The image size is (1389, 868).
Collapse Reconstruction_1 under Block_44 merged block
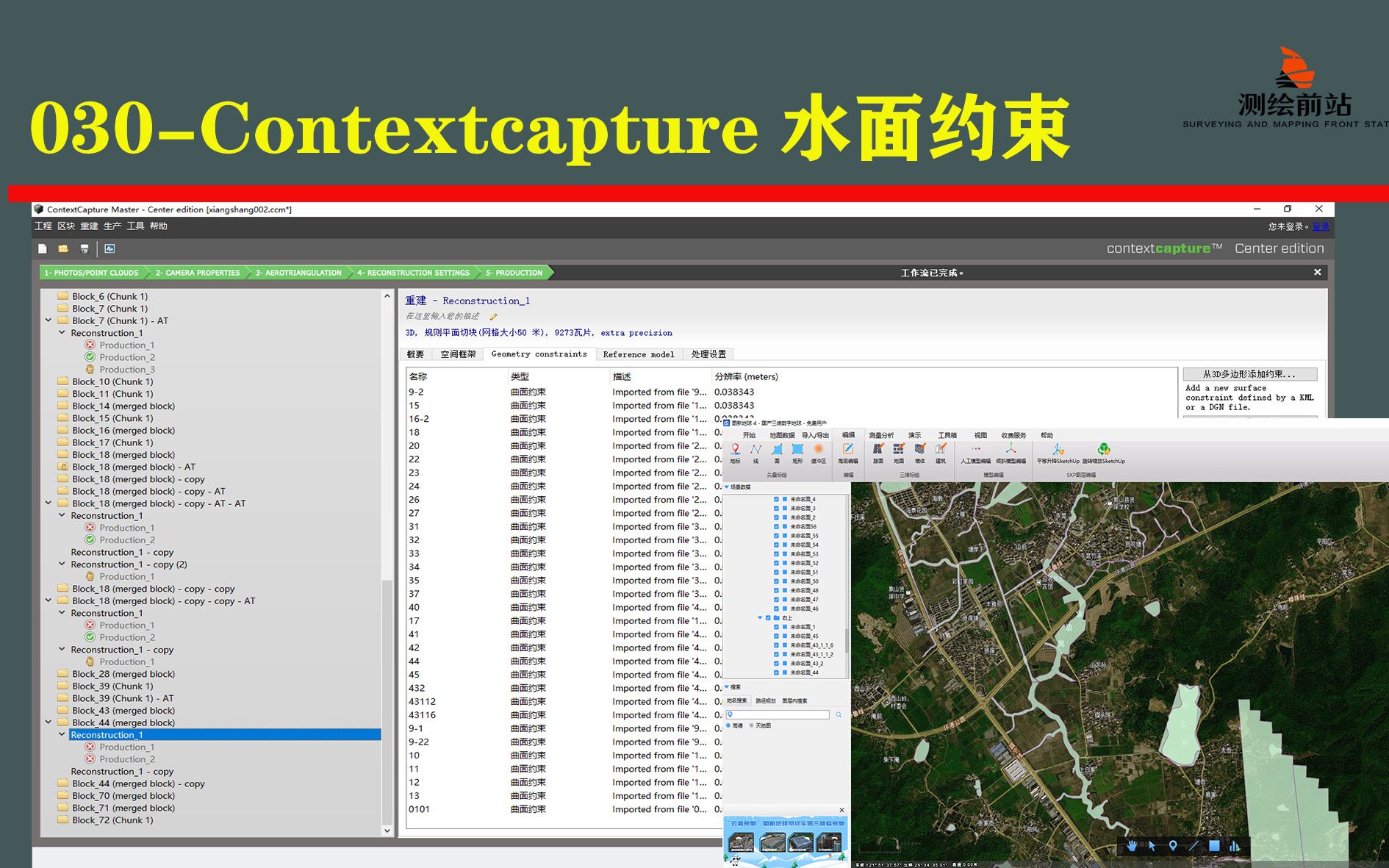(x=62, y=734)
